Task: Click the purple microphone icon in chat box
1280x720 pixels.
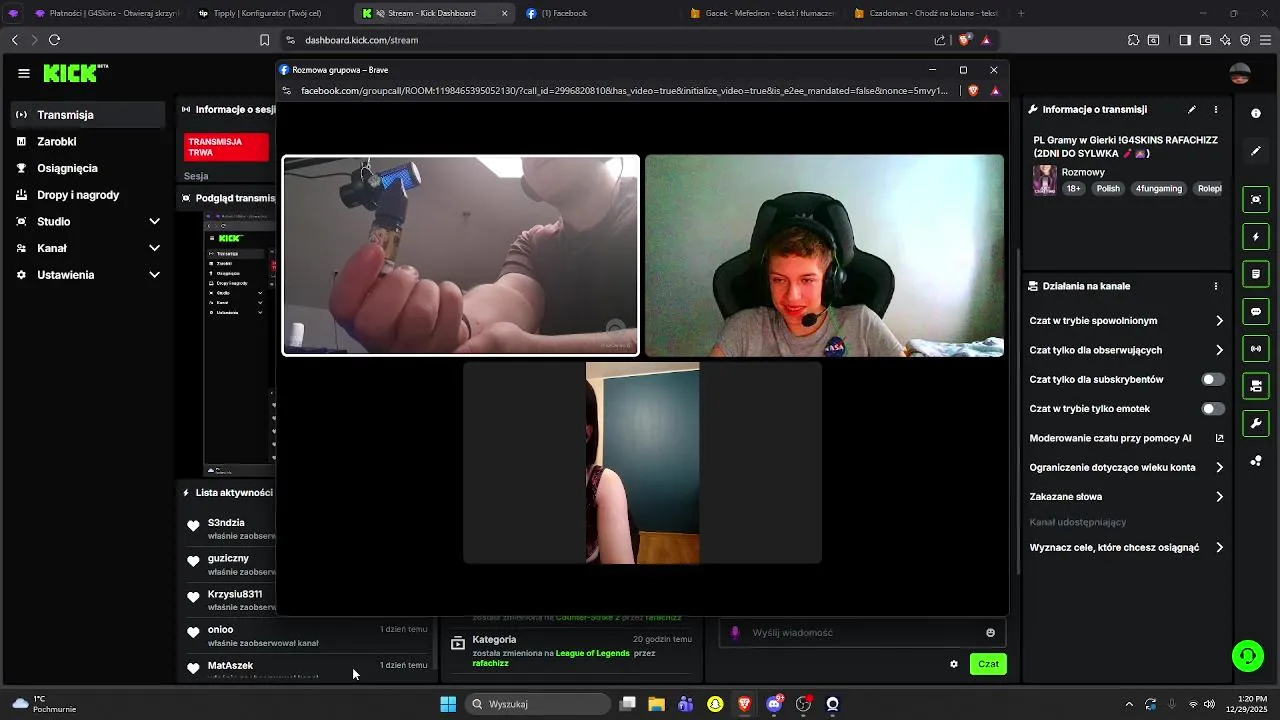Action: [x=735, y=632]
